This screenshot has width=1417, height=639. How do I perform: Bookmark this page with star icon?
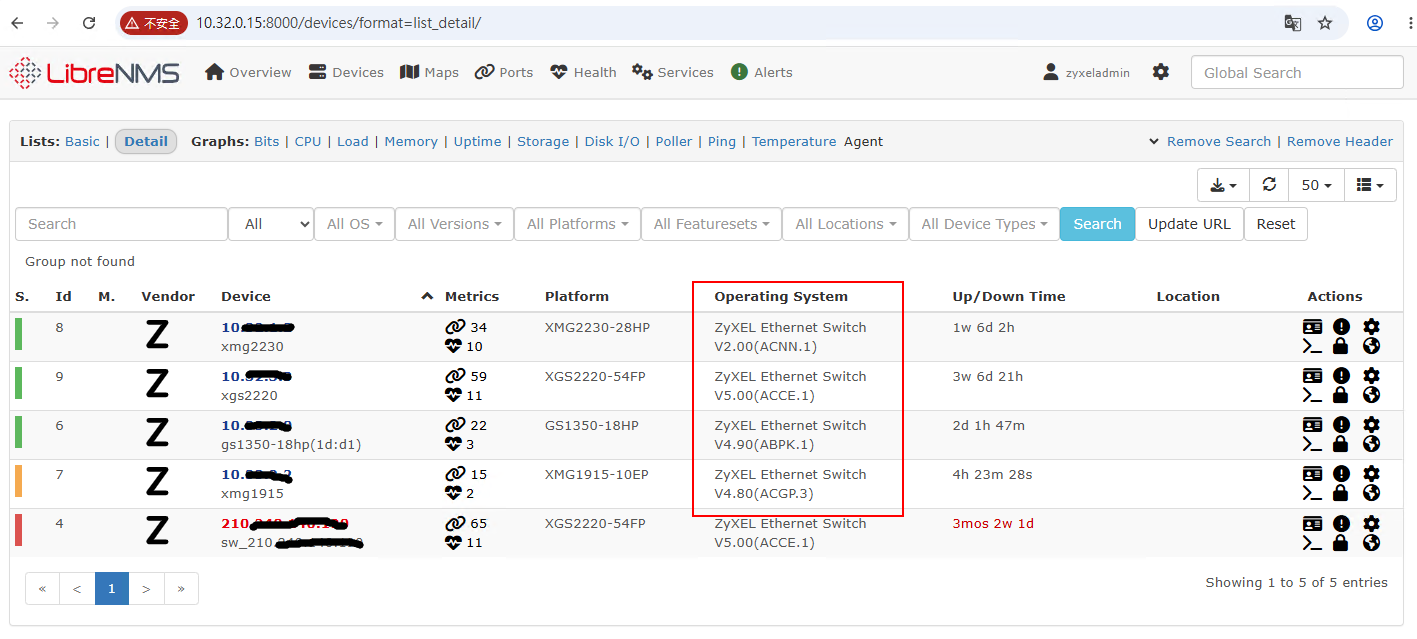pyautogui.click(x=1325, y=22)
